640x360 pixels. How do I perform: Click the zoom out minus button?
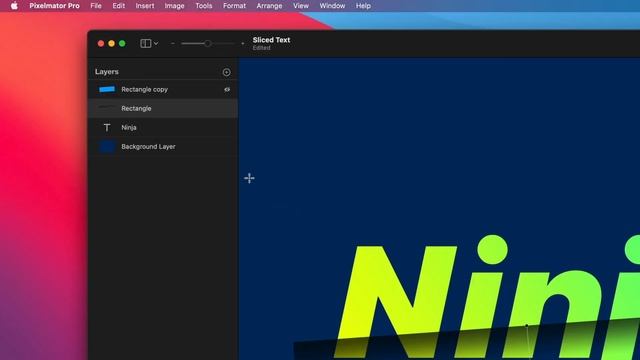[x=173, y=43]
